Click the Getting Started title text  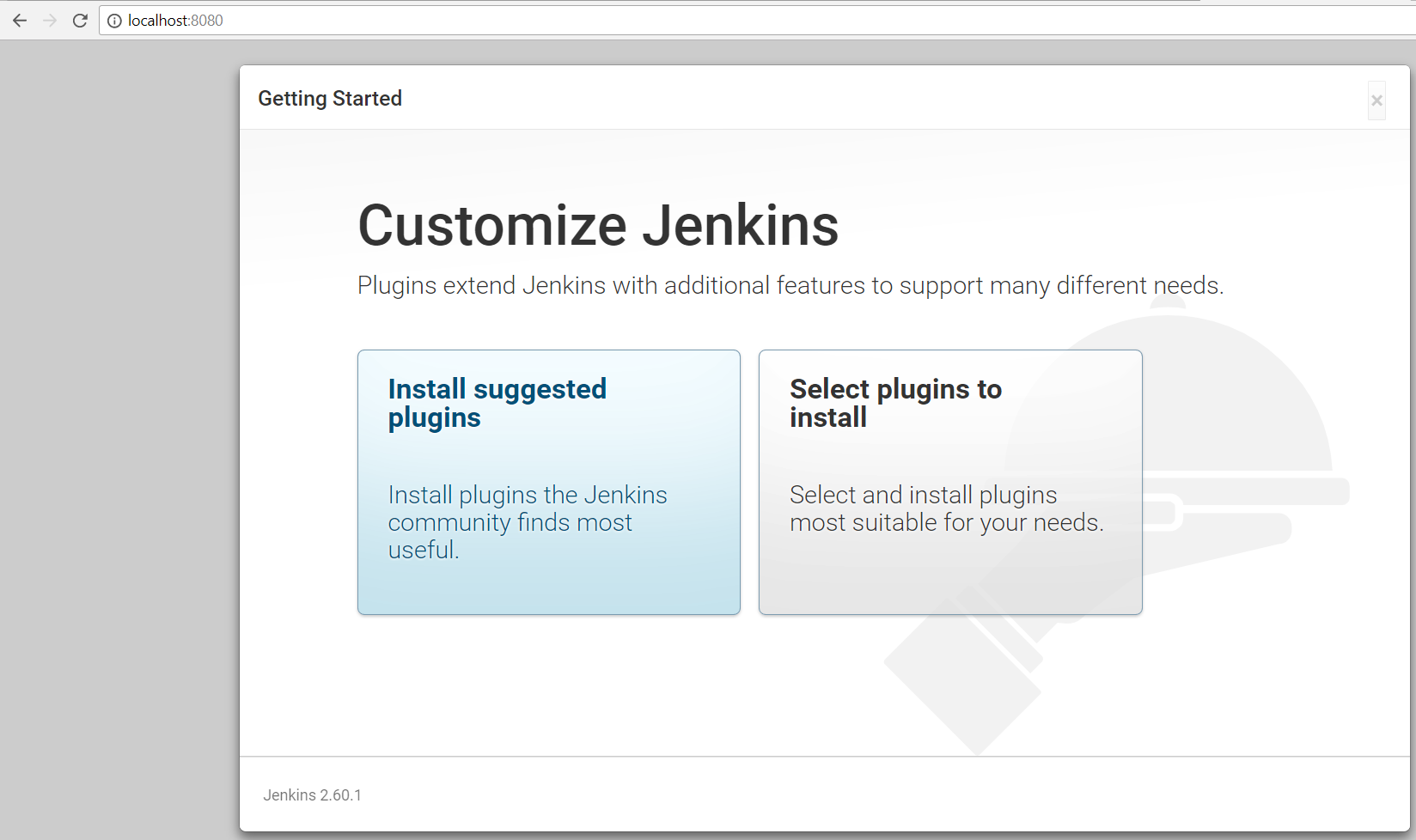(x=330, y=99)
